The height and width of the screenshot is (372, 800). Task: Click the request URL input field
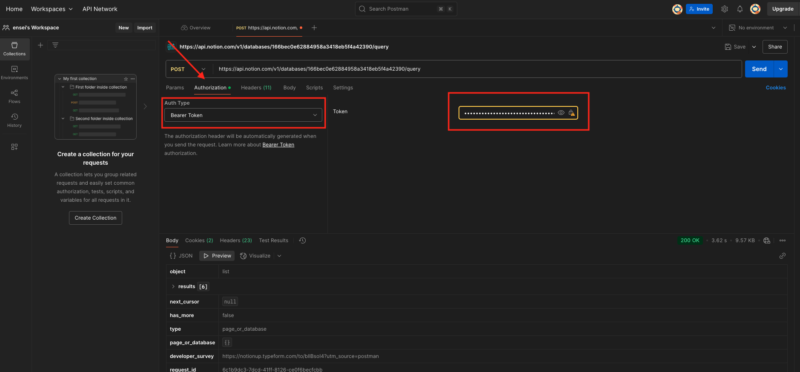[478, 69]
